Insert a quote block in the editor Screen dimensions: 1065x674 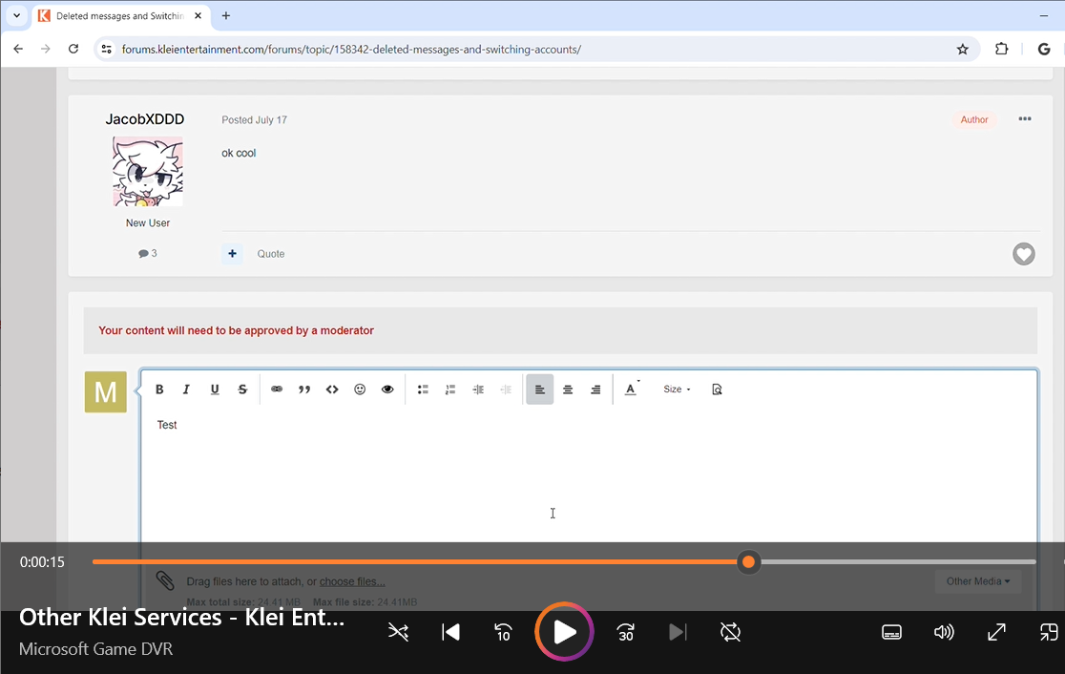(304, 390)
